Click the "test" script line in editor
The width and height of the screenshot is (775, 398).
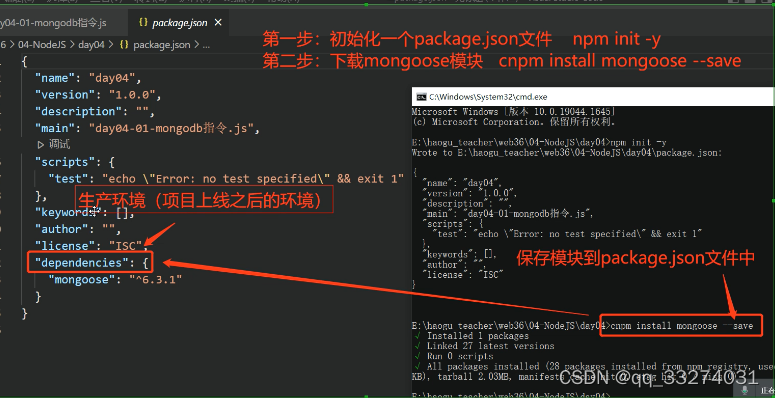point(226,178)
